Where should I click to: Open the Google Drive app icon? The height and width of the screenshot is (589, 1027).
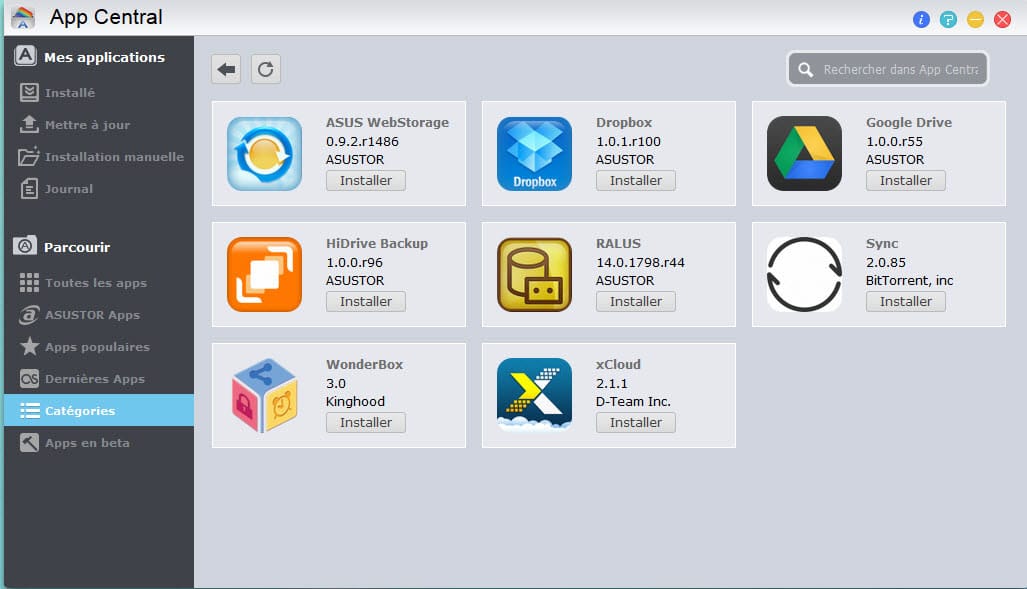[804, 153]
